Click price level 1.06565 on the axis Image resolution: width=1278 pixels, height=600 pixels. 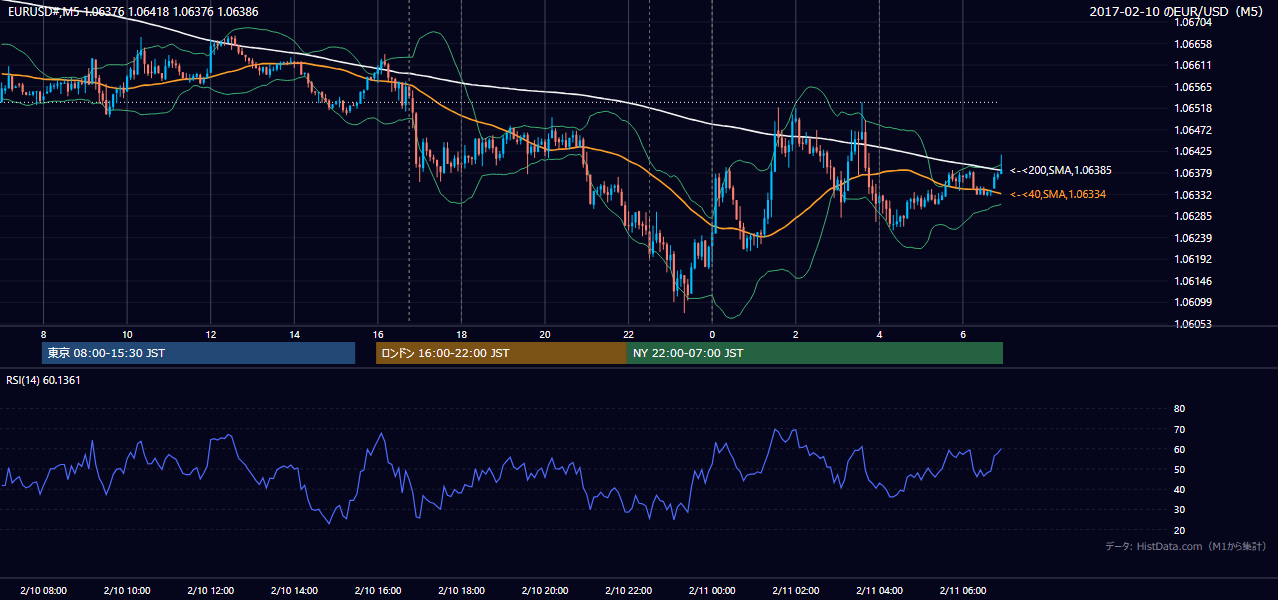1194,87
